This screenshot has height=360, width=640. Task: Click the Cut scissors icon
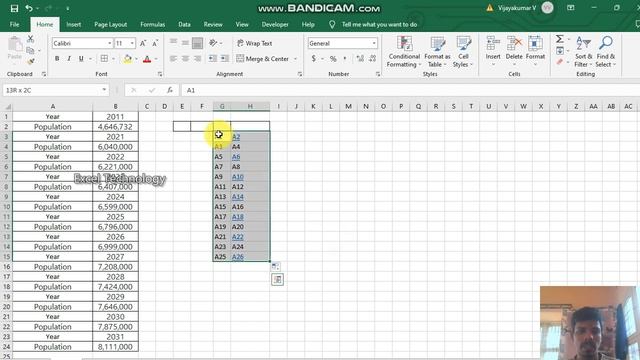[31, 39]
